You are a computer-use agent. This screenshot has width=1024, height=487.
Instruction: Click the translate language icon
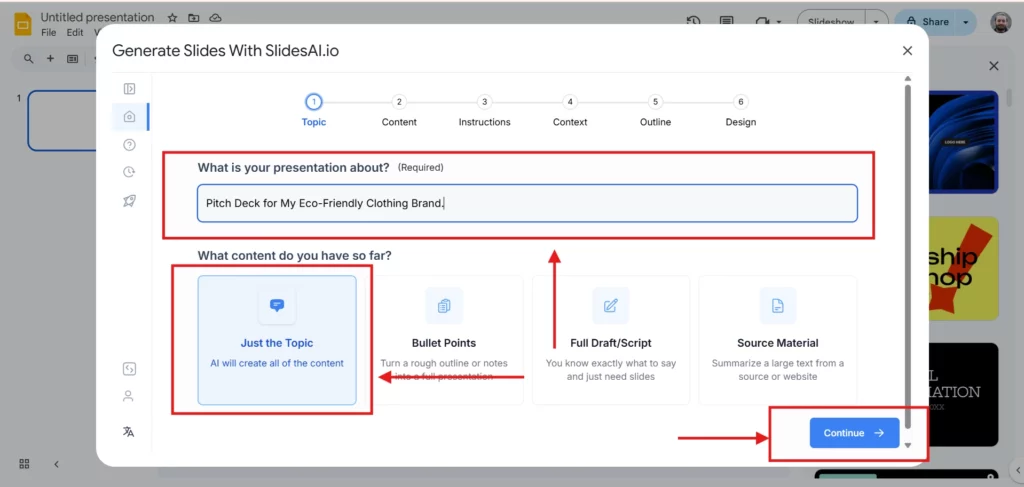(128, 432)
